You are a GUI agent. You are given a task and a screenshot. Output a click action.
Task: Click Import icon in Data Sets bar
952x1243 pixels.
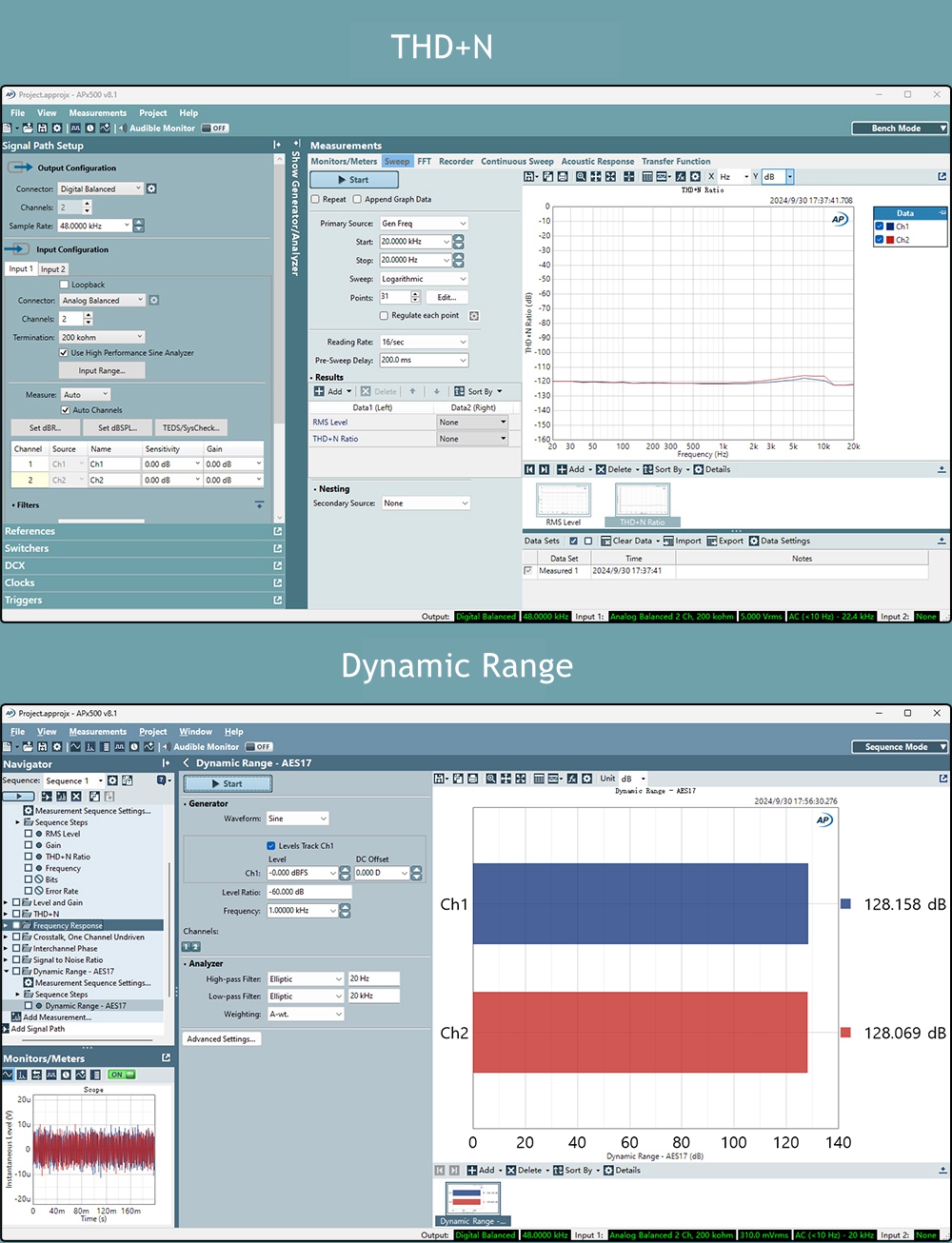668,541
